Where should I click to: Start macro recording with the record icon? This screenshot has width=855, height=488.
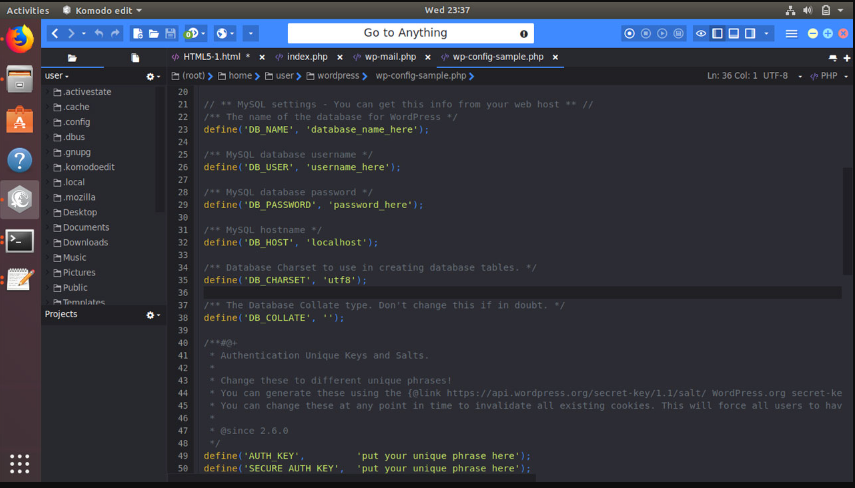(x=629, y=33)
